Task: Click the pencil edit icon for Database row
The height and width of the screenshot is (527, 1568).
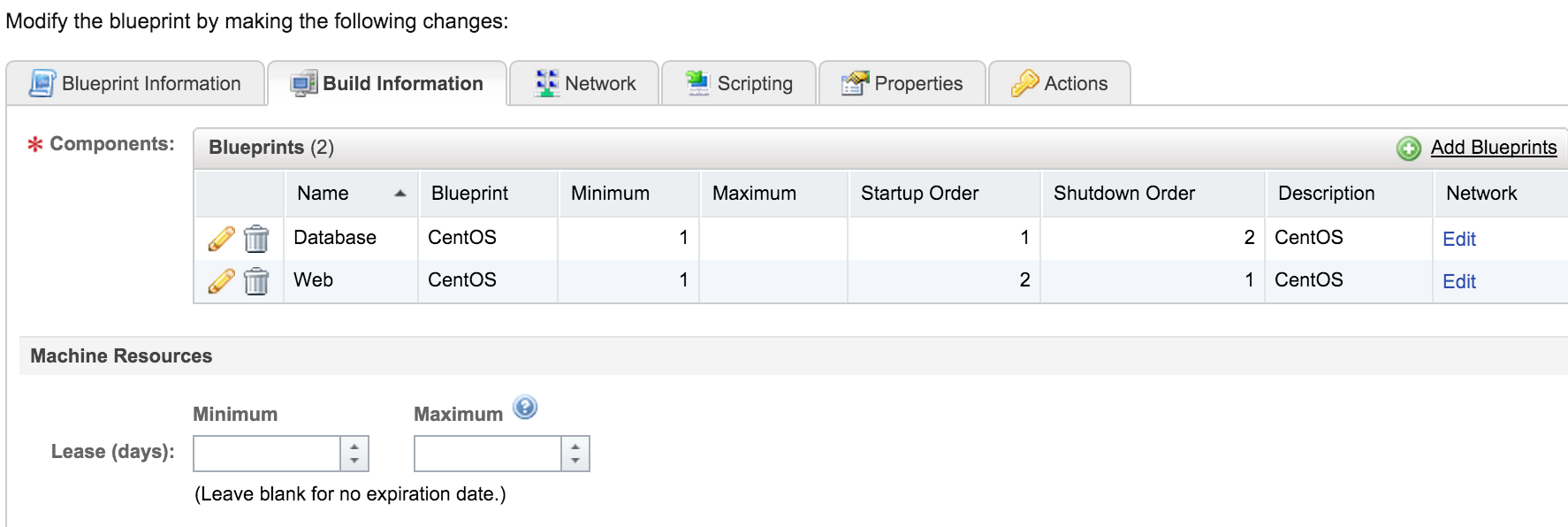Action: coord(221,238)
